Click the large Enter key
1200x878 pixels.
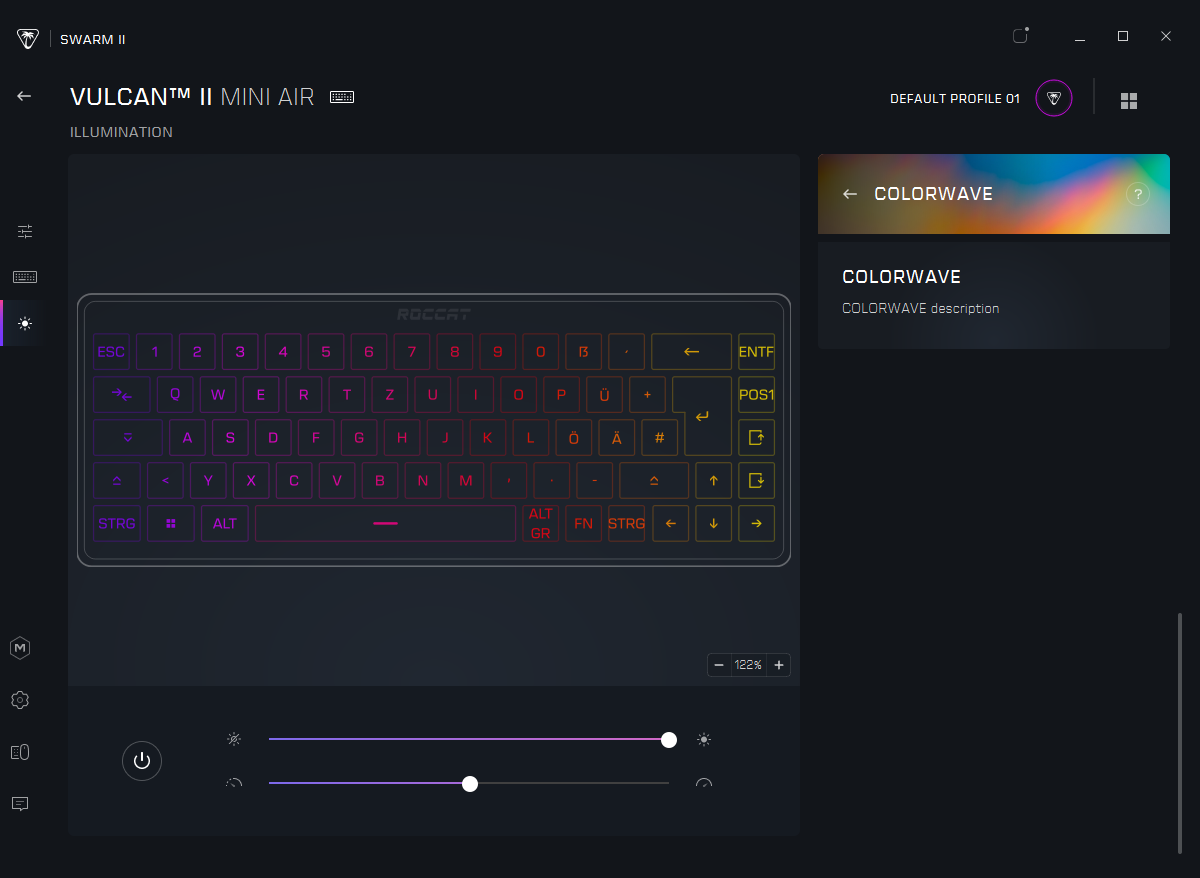(703, 416)
